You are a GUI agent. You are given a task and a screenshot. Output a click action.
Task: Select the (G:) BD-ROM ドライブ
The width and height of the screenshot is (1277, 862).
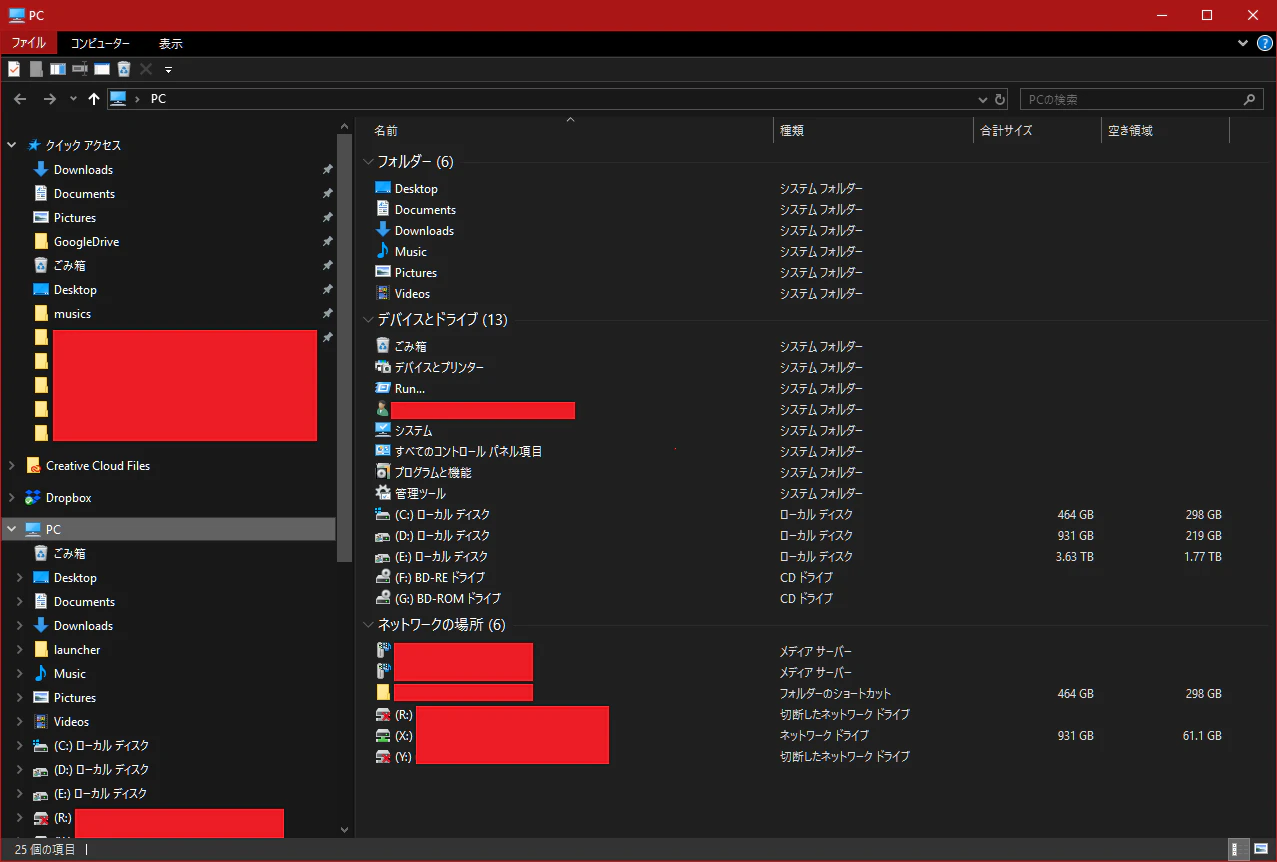[438, 599]
